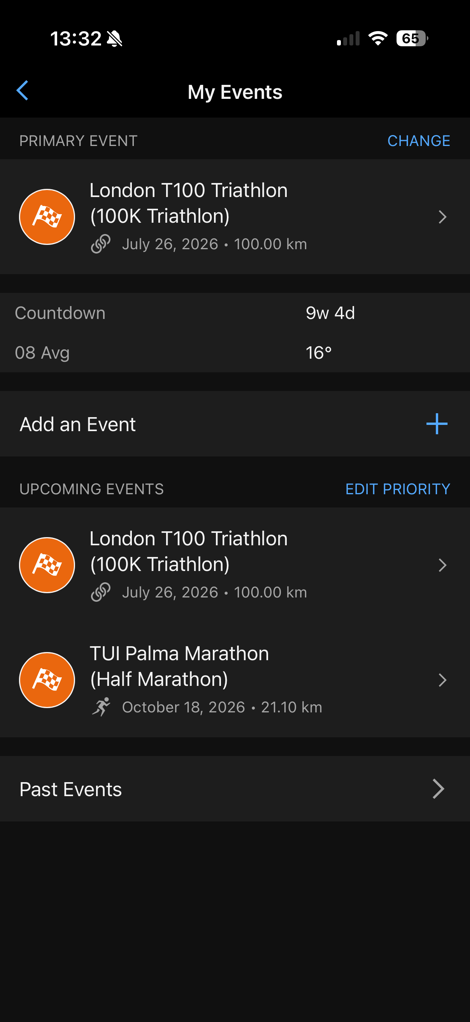Select Add an Event row
Image resolution: width=470 pixels, height=1022 pixels.
(235, 424)
